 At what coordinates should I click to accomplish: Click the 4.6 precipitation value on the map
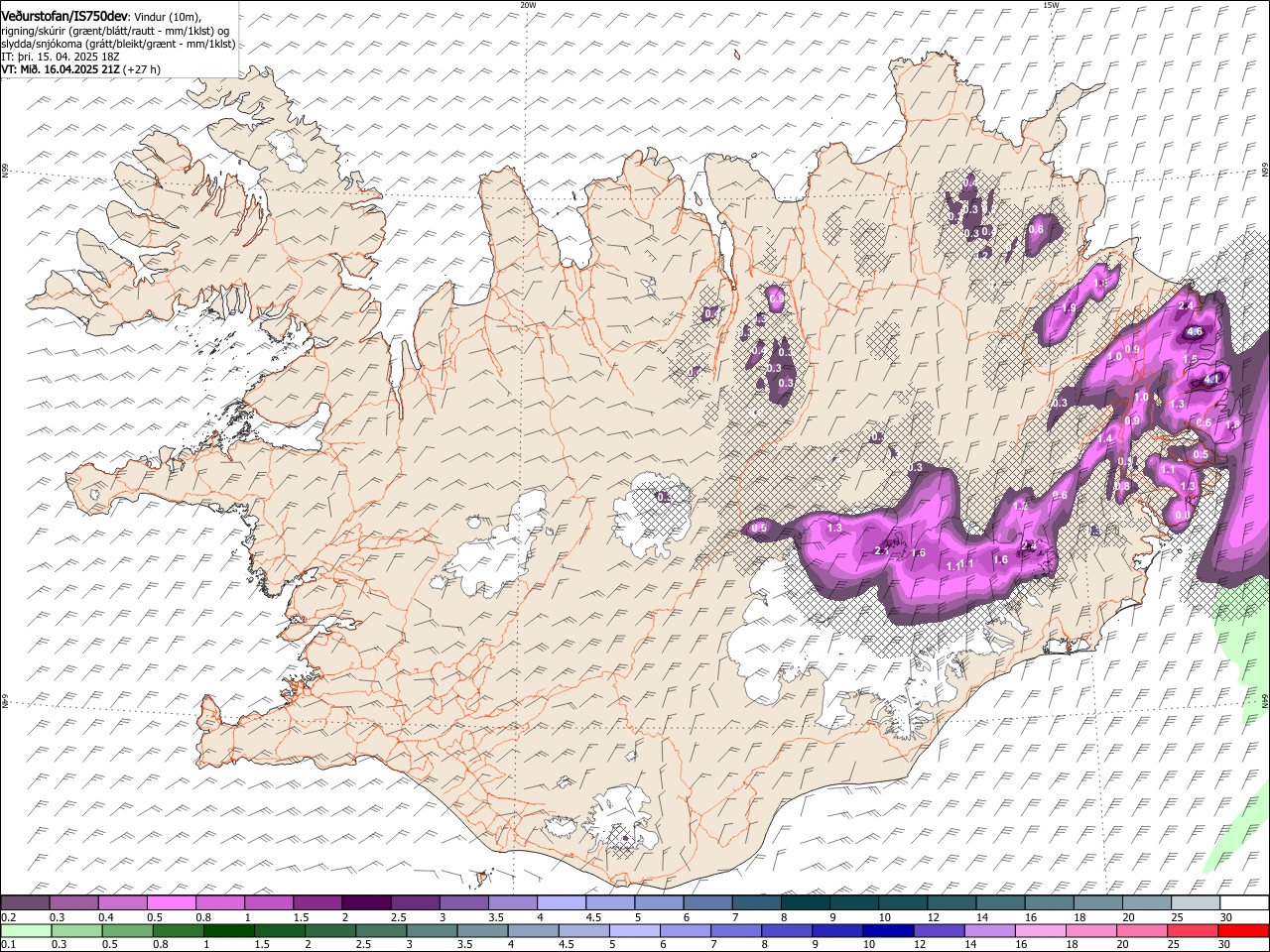point(1195,332)
